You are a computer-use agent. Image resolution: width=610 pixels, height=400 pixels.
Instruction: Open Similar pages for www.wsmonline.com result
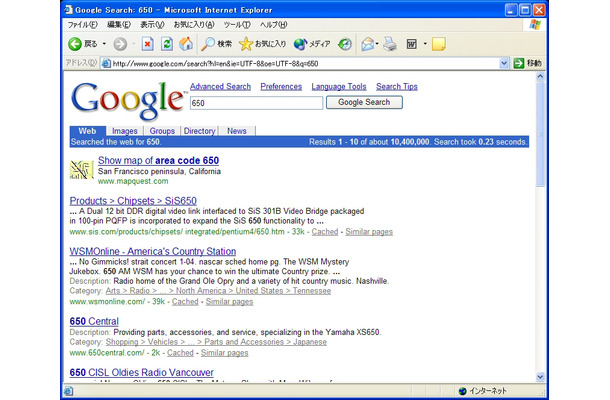(x=229, y=302)
